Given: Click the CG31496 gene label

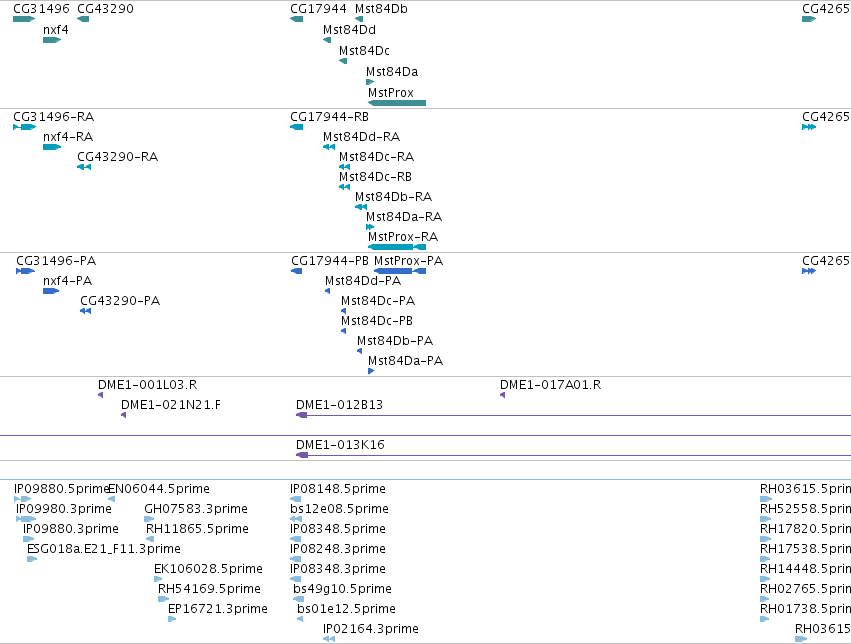Looking at the screenshot, I should (41, 9).
